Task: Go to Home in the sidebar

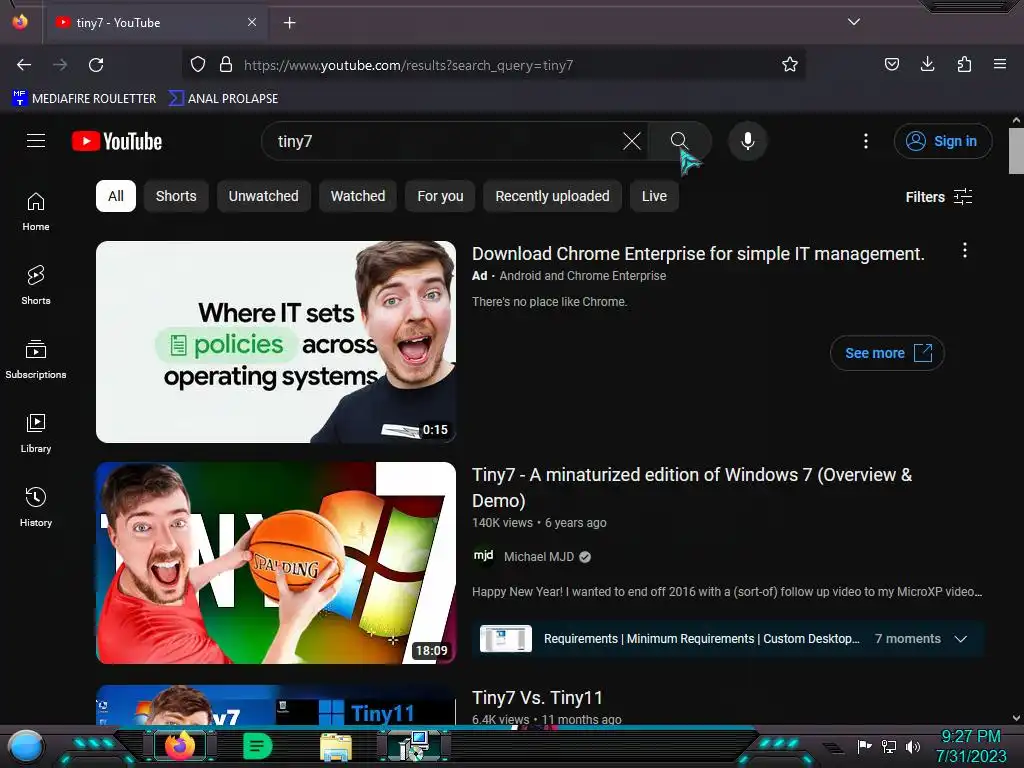Action: pyautogui.click(x=36, y=212)
